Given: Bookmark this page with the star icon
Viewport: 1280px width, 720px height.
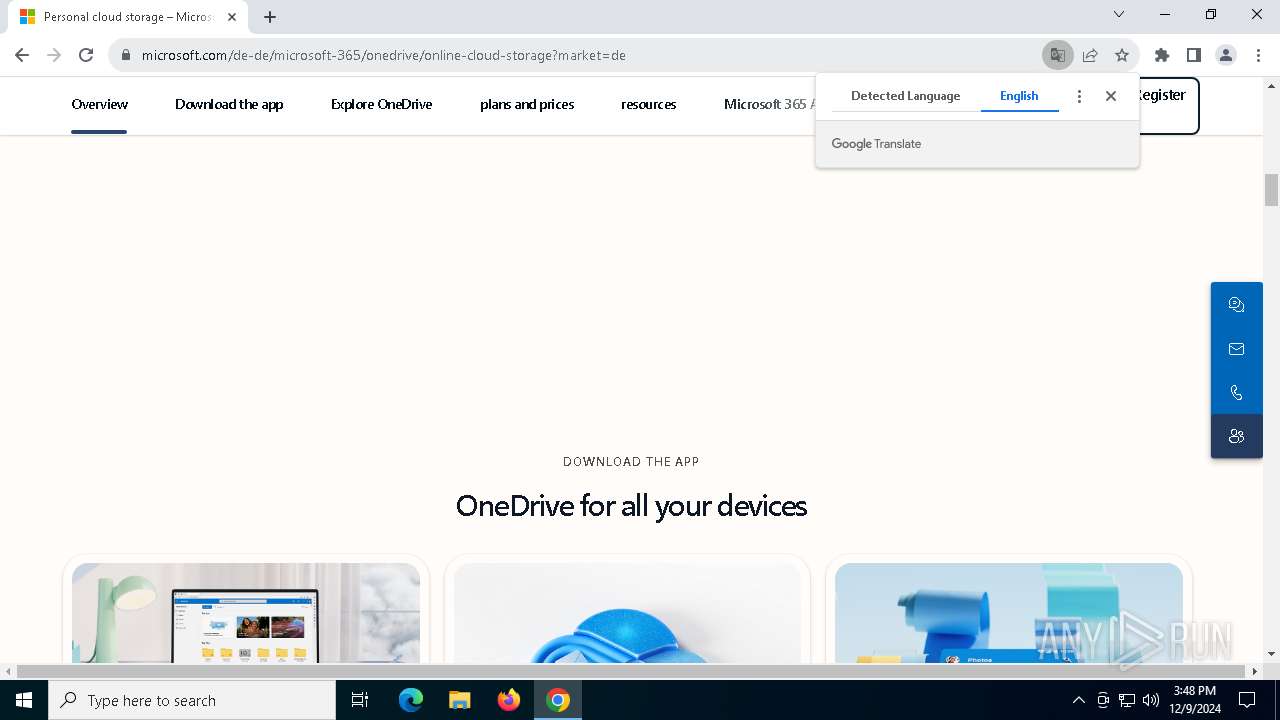Looking at the screenshot, I should point(1122,55).
